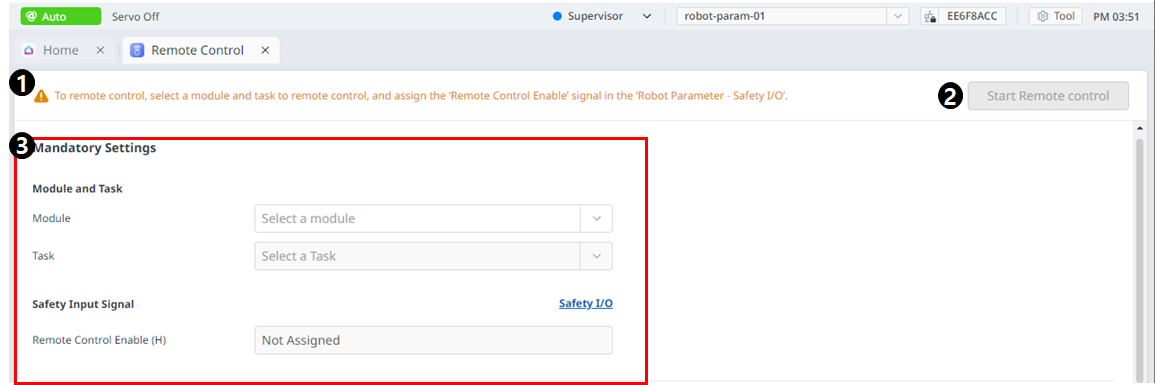Close the Home tab

100,50
